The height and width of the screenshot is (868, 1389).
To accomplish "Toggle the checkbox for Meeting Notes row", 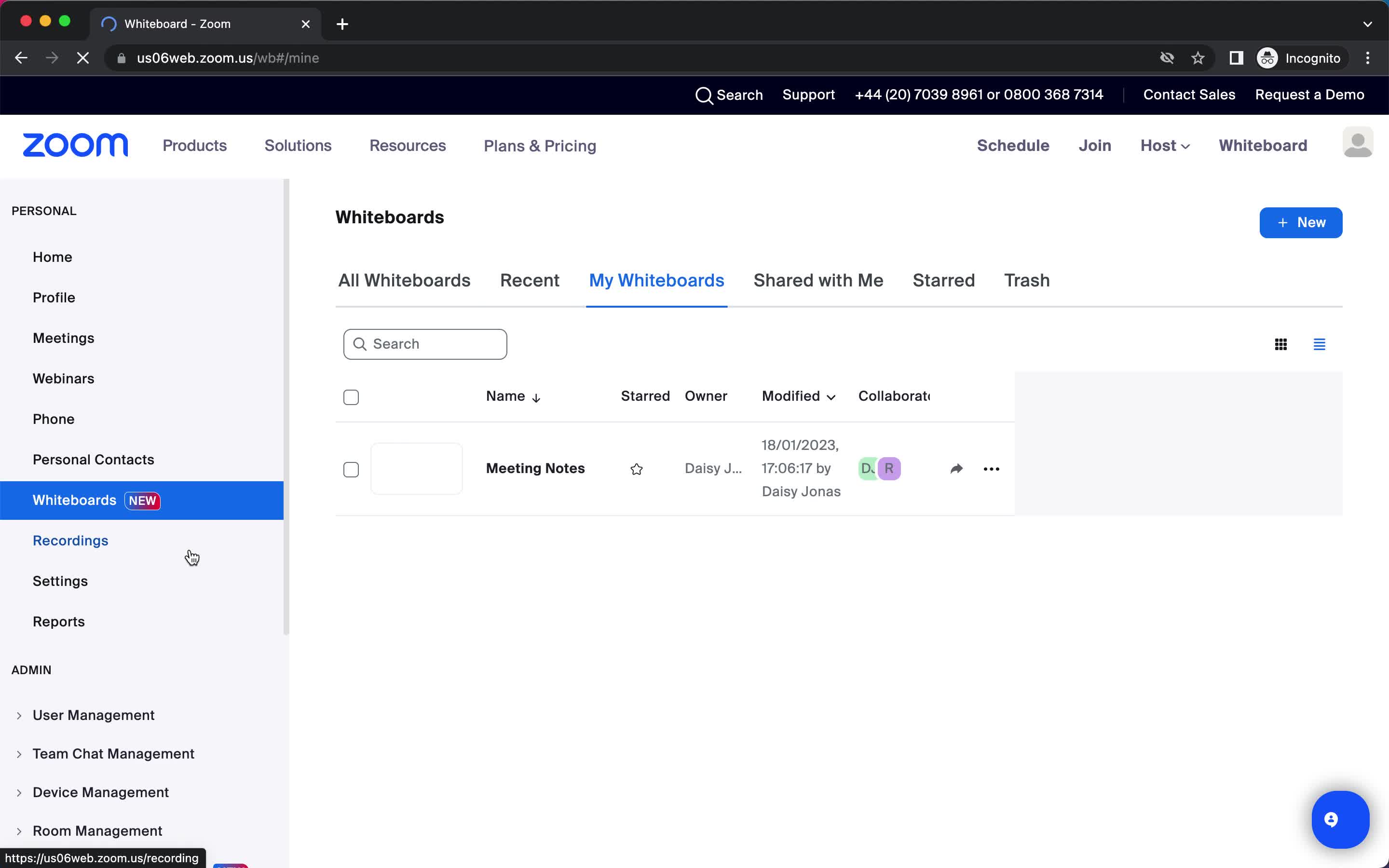I will tap(351, 468).
